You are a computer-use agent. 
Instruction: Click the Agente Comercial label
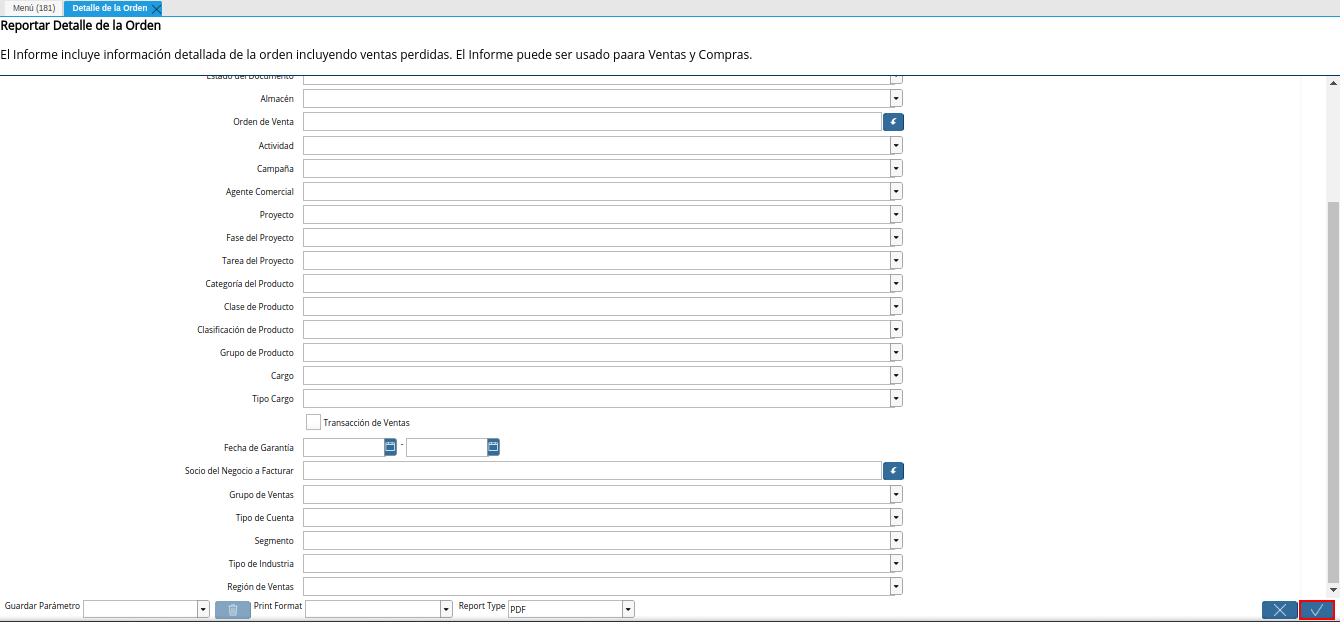tap(260, 192)
